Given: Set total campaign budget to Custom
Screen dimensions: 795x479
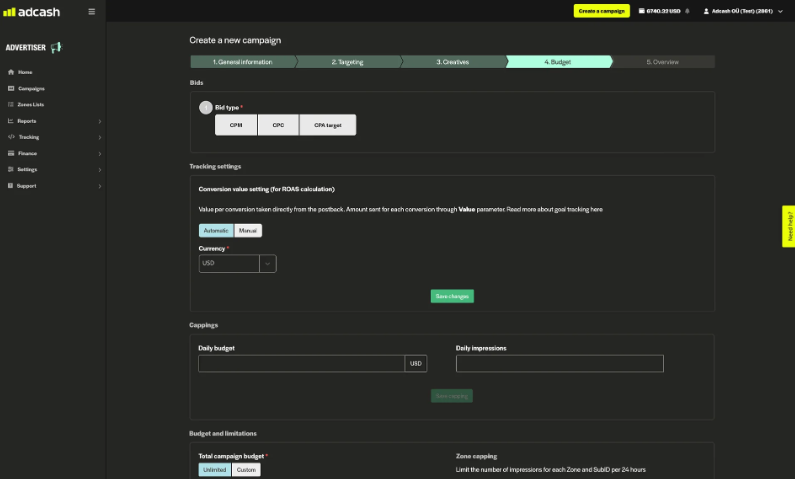Looking at the screenshot, I should coord(246,470).
